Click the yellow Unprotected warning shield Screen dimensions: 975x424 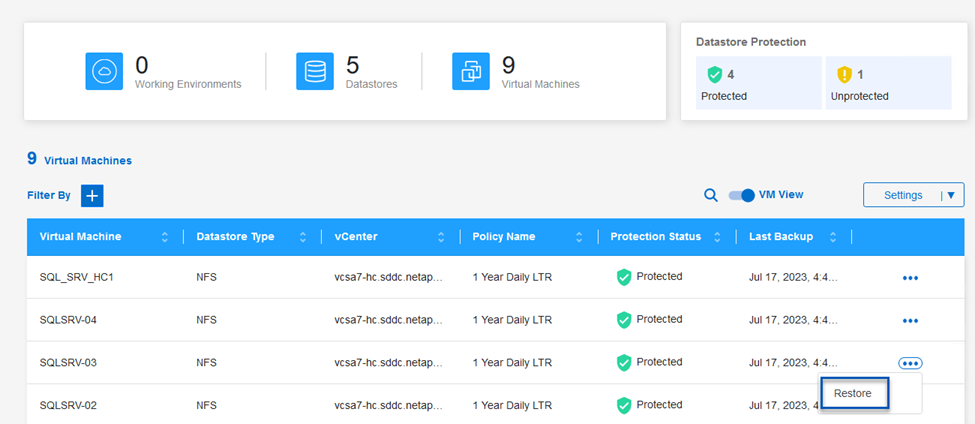843,75
